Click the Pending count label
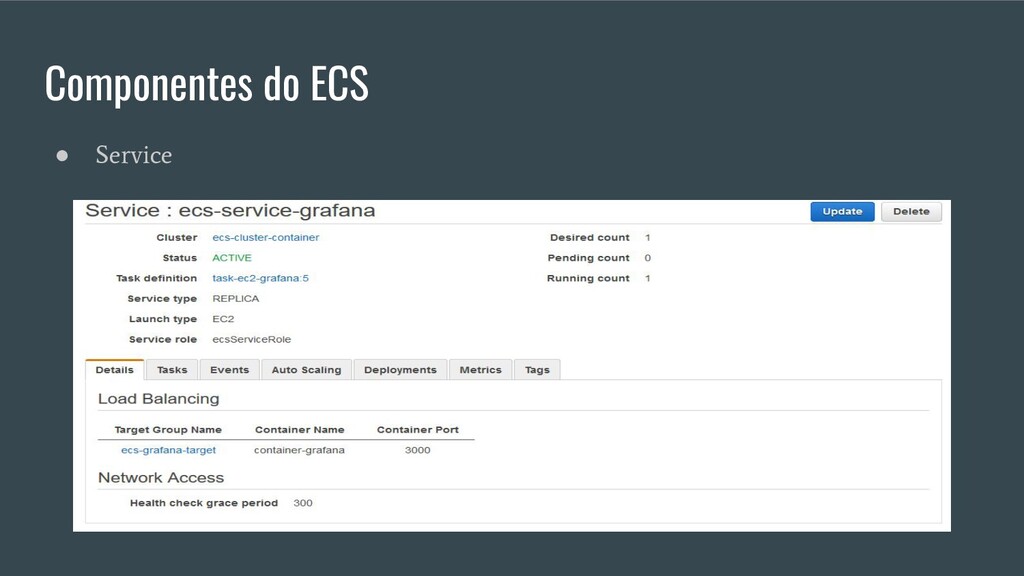1024x576 pixels. point(588,258)
